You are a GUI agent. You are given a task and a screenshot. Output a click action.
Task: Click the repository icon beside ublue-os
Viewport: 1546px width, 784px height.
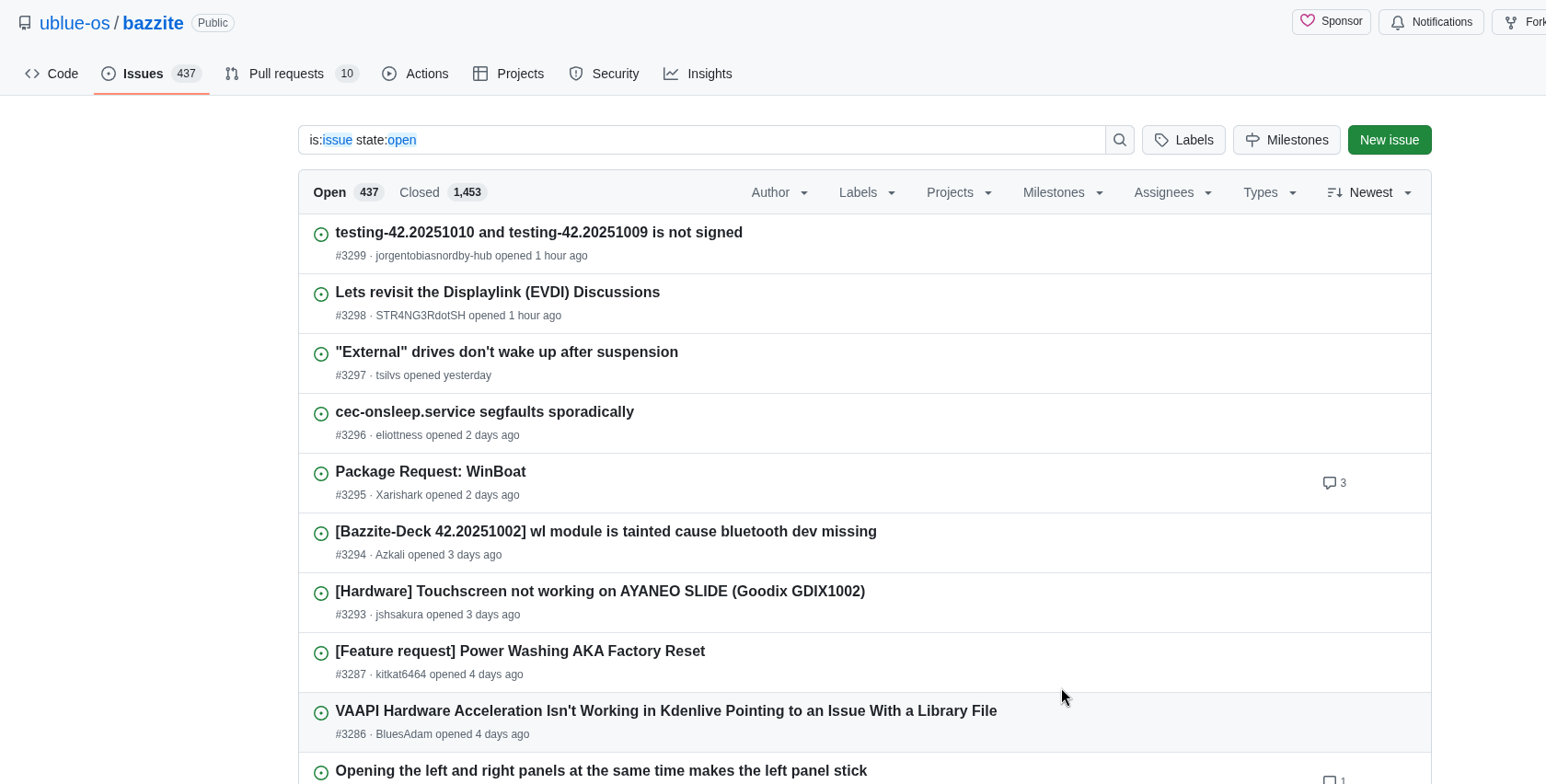tap(25, 23)
